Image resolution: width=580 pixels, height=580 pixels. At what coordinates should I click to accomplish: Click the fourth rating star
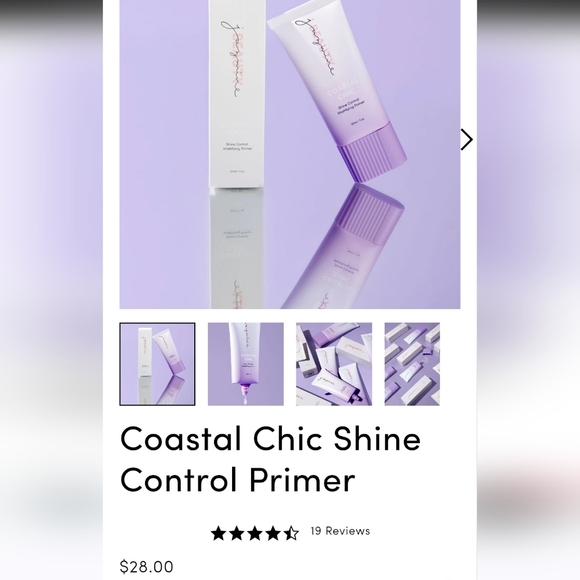tap(273, 533)
